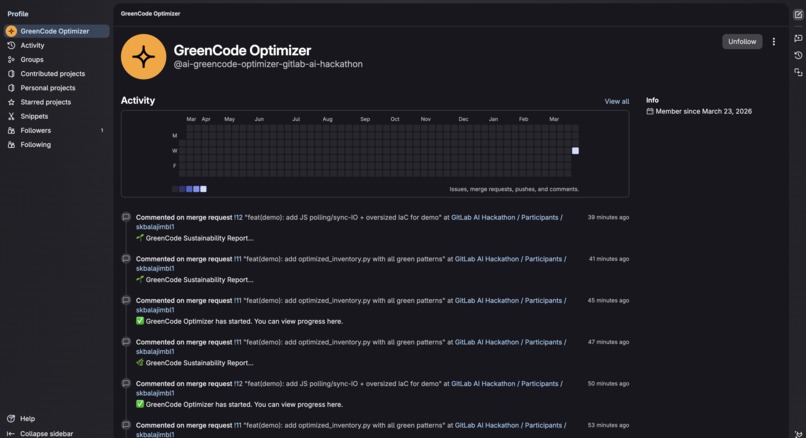Open the three-dot profile actions menu
This screenshot has width=806, height=438.
(774, 42)
